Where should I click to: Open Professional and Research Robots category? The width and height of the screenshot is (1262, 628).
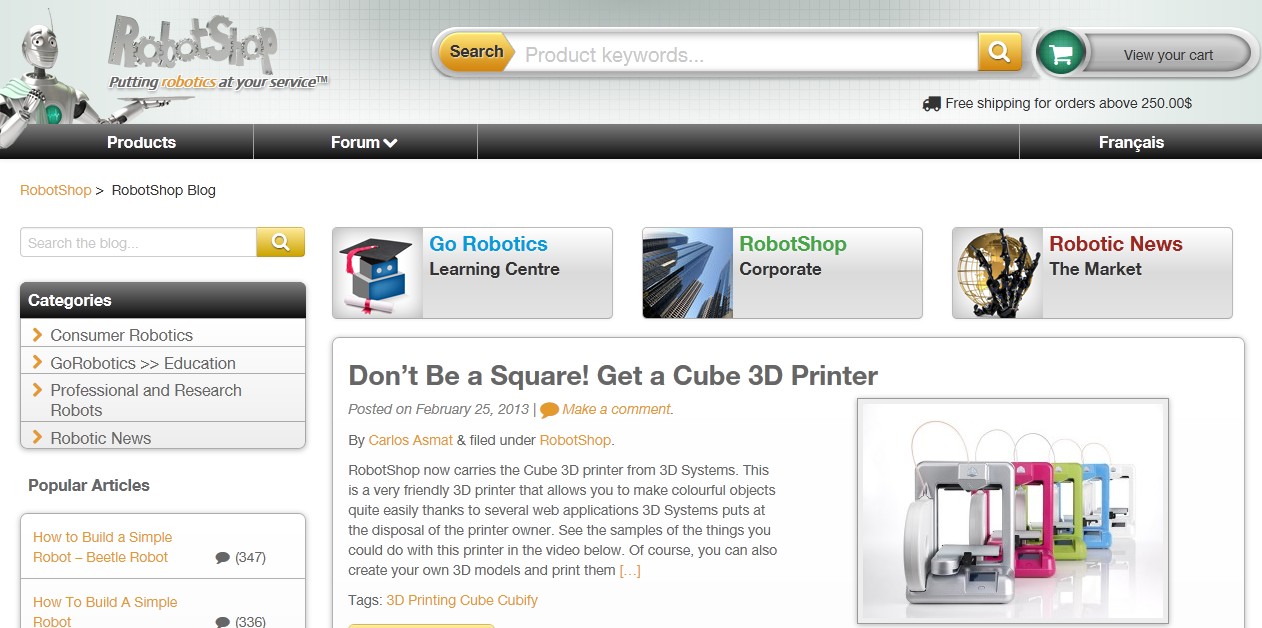146,400
